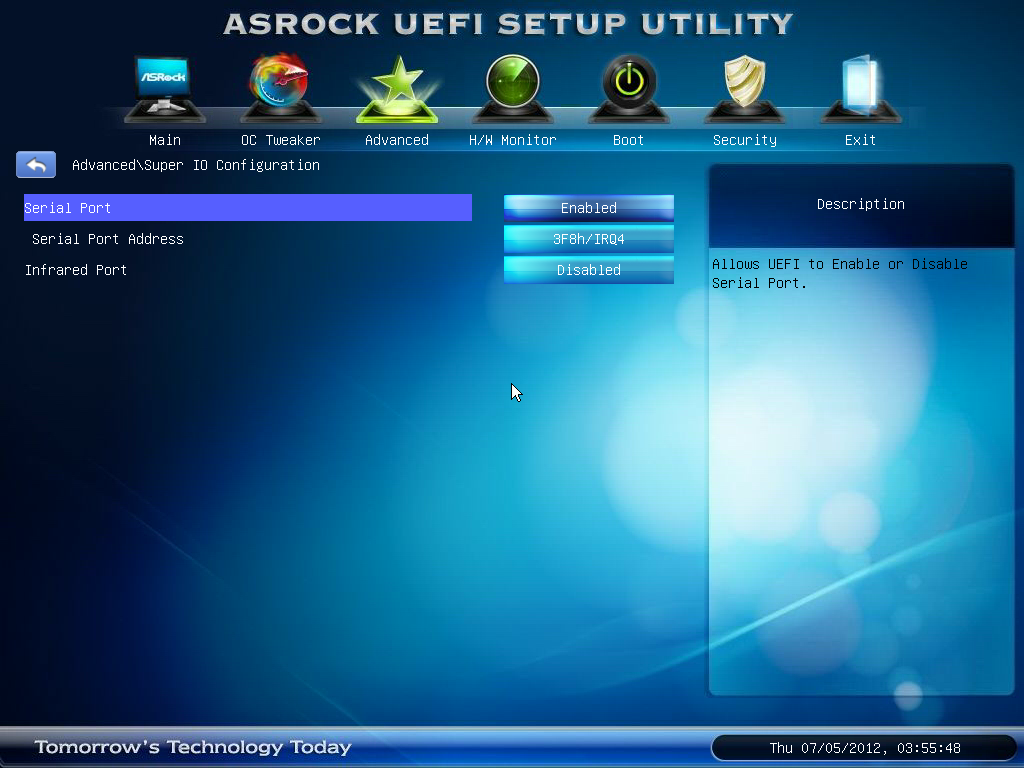Switch to the Boot tab label

[628, 140]
